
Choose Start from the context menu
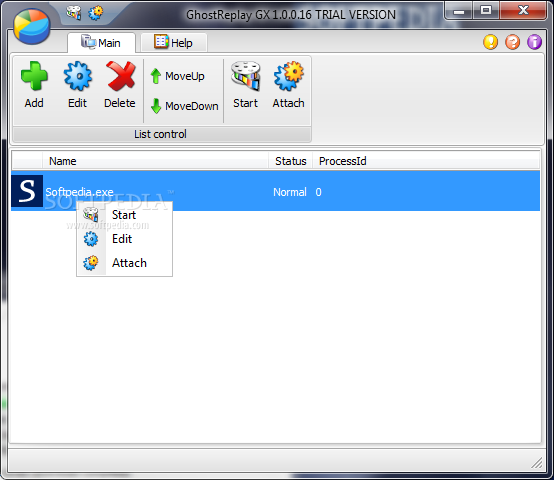pos(124,215)
